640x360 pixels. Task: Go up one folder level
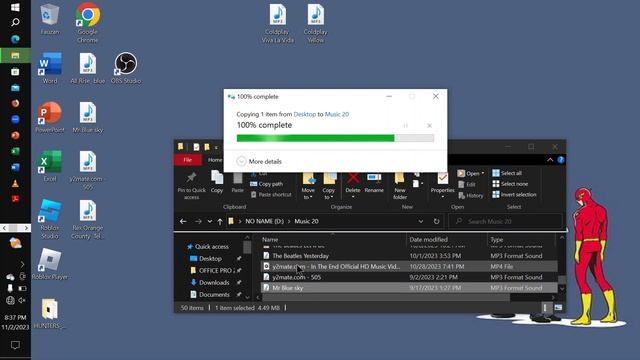click(x=220, y=221)
